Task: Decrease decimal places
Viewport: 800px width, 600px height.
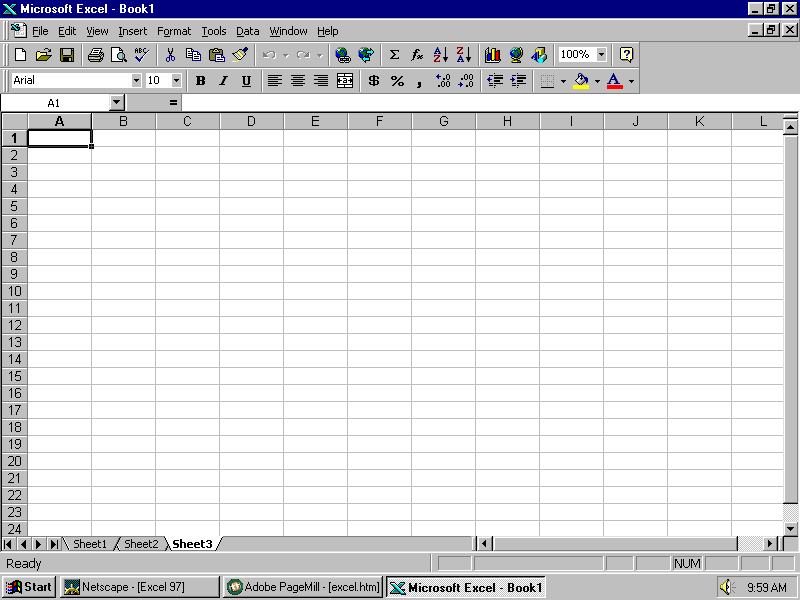Action: tap(466, 81)
